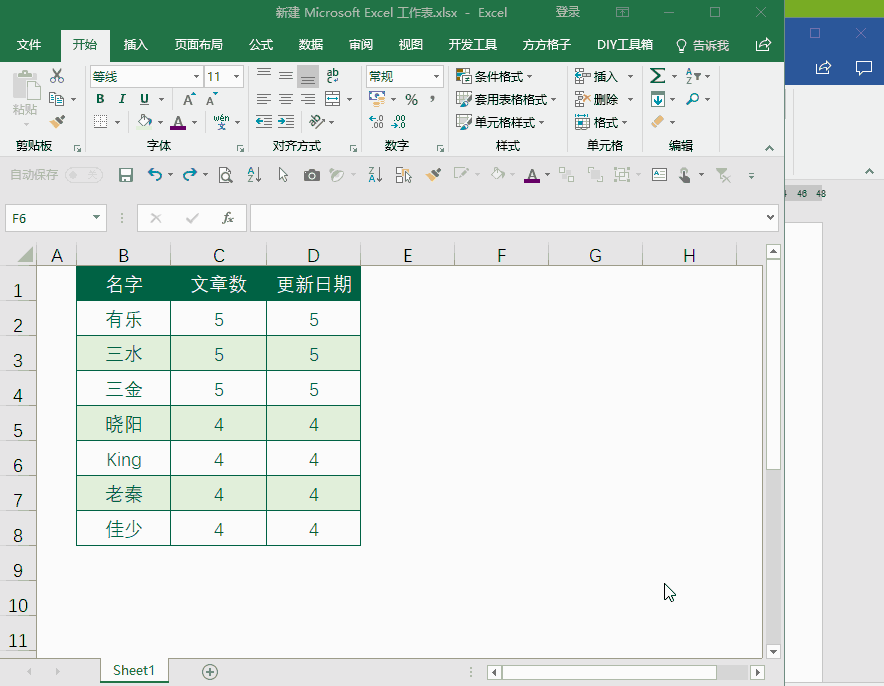Increase indent icon
The height and width of the screenshot is (686, 884).
pos(286,122)
